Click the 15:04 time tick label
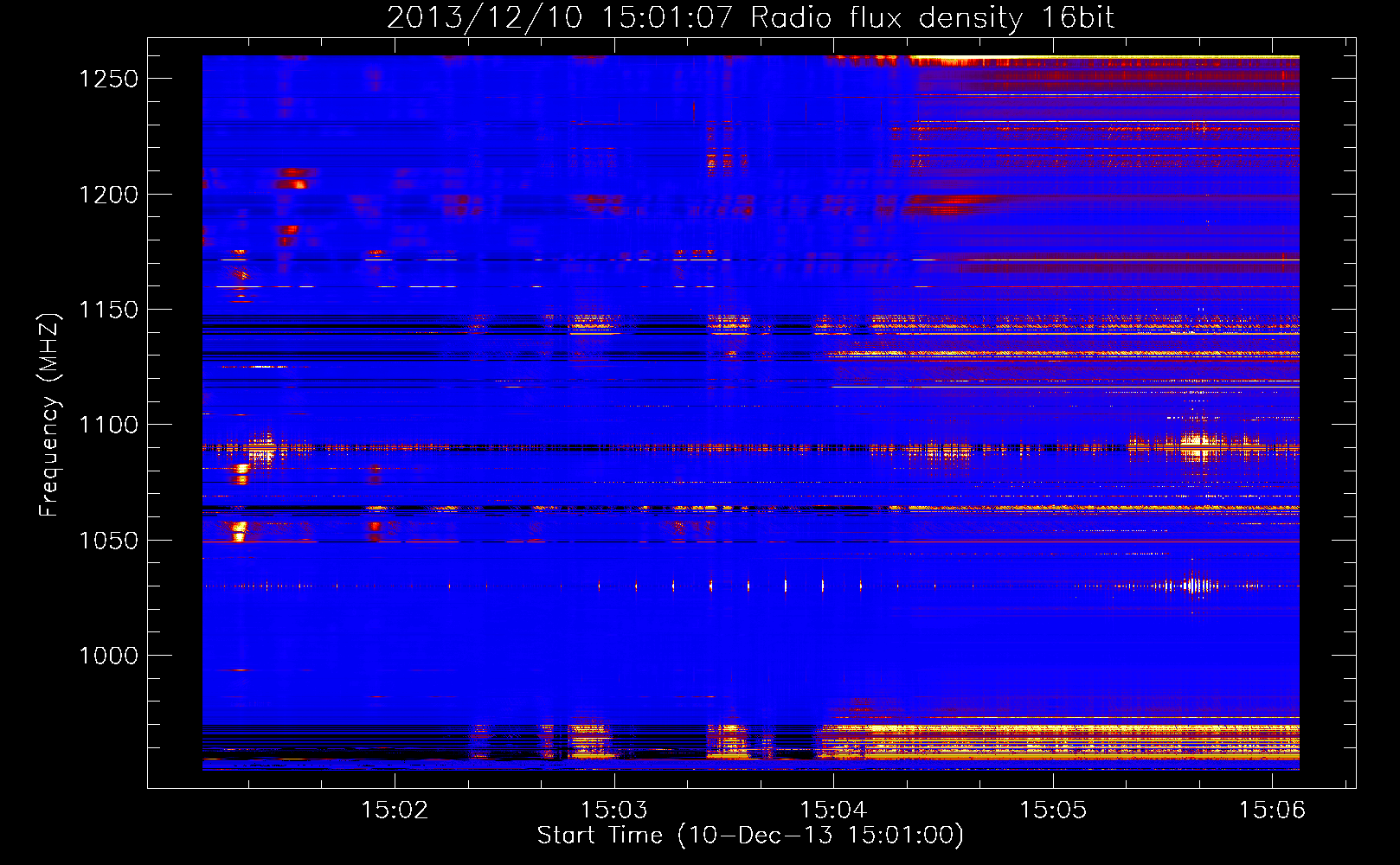The image size is (1400, 865). click(833, 810)
